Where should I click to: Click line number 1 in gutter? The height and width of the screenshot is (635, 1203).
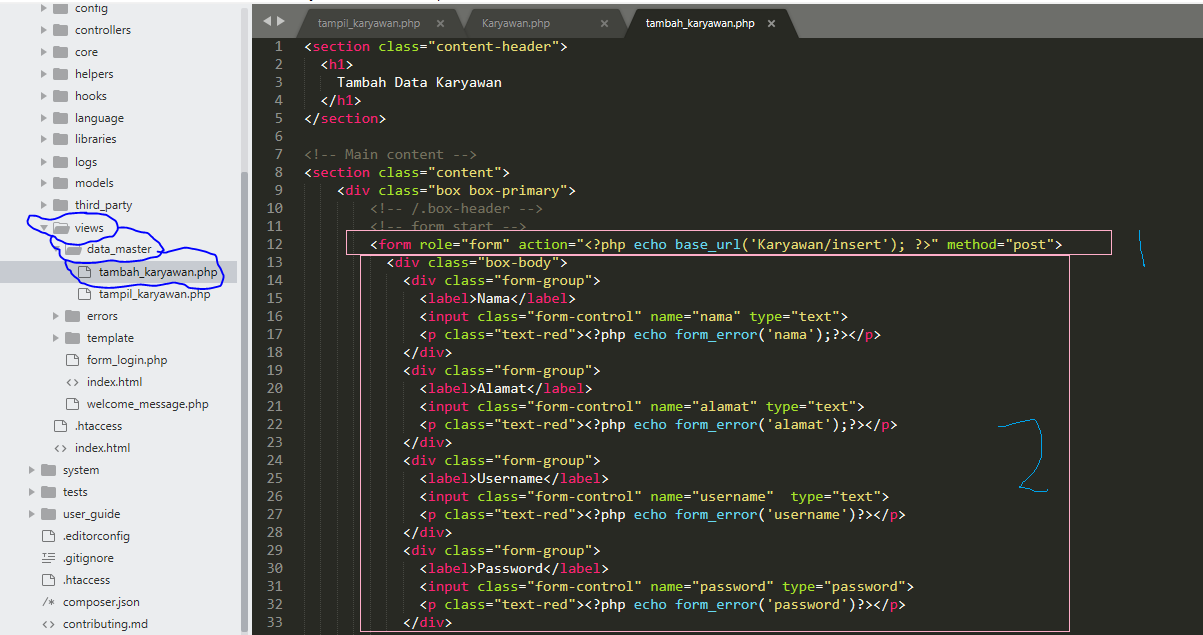[279, 46]
